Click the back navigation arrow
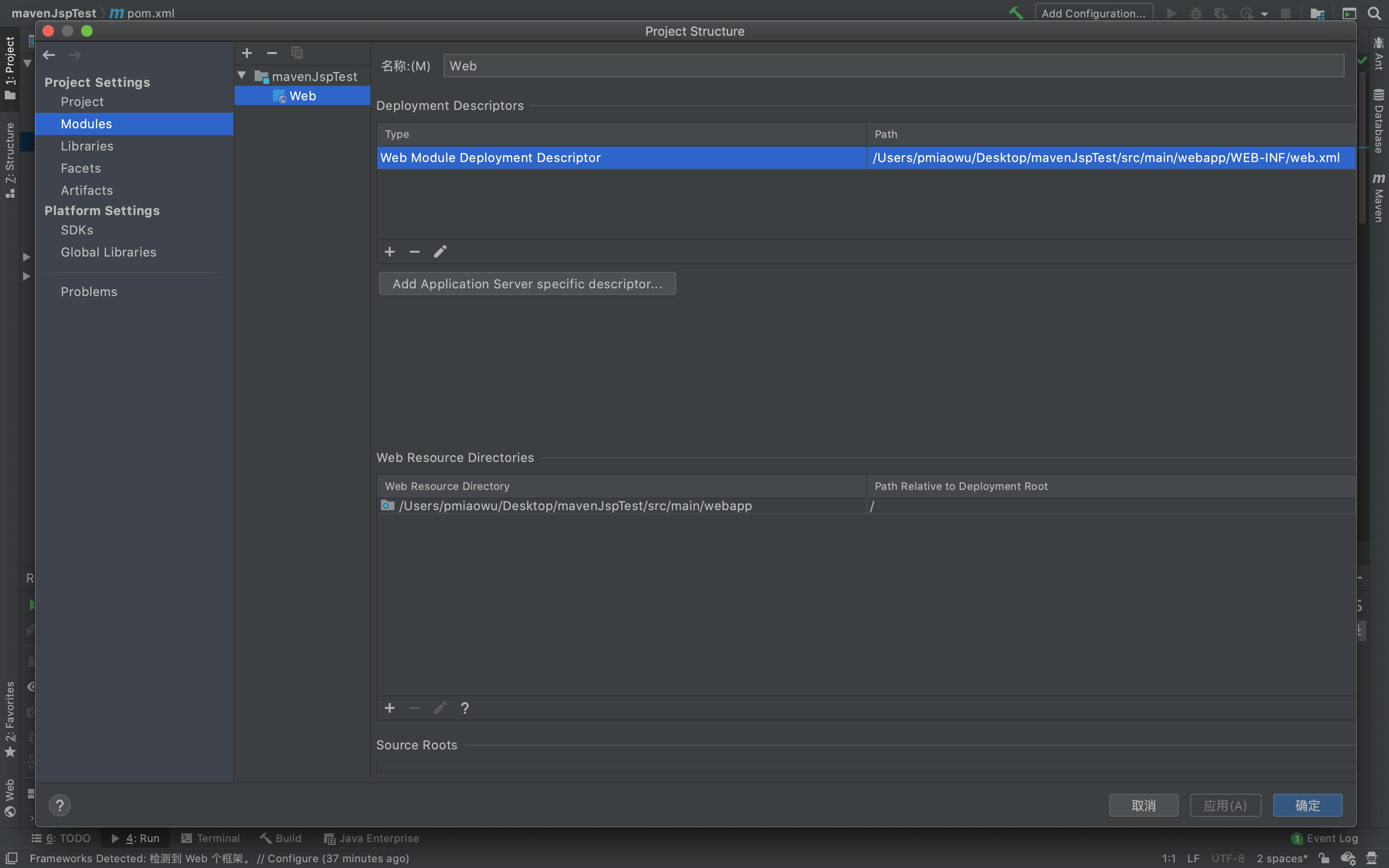This screenshot has height=868, width=1389. [49, 55]
